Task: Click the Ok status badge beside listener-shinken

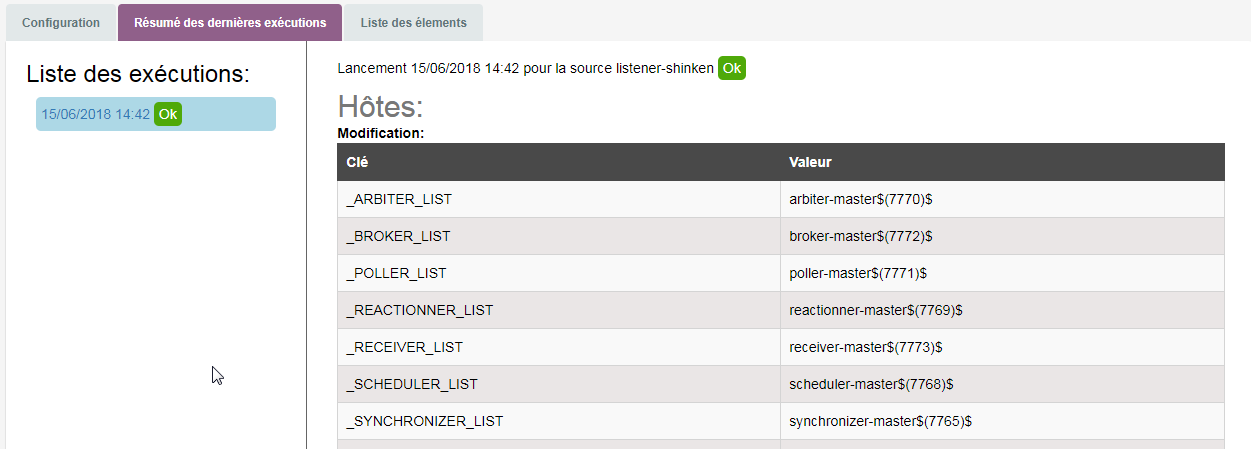Action: pos(732,68)
